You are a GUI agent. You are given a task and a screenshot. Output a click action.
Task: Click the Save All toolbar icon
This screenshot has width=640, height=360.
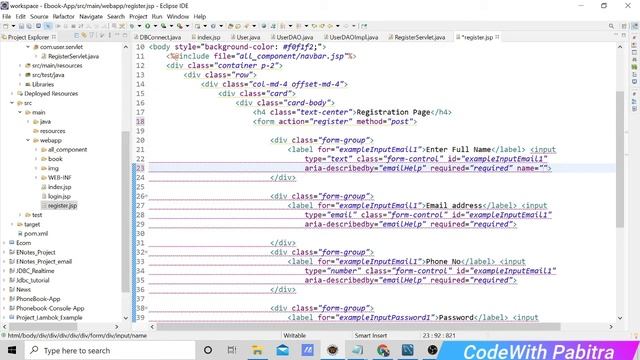pos(29,26)
